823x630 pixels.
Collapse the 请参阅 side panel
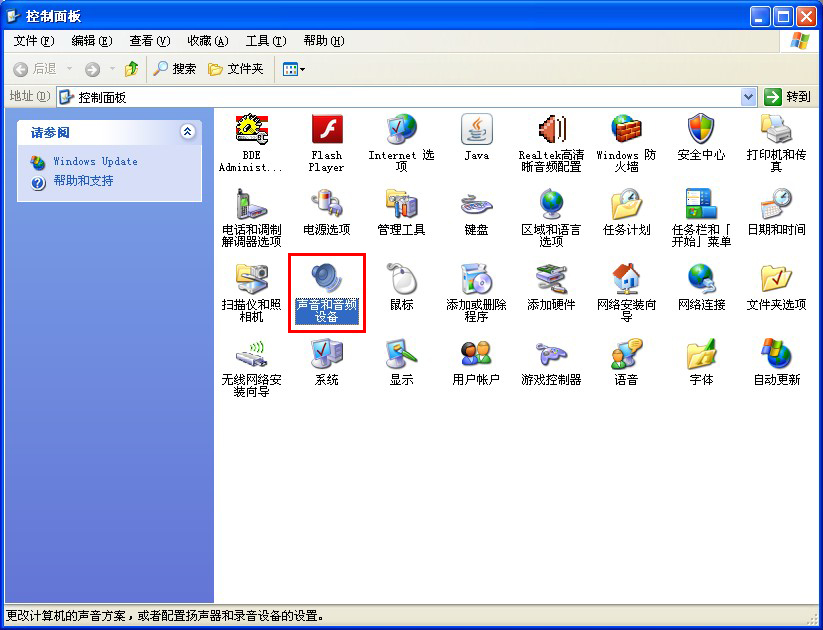pos(187,132)
